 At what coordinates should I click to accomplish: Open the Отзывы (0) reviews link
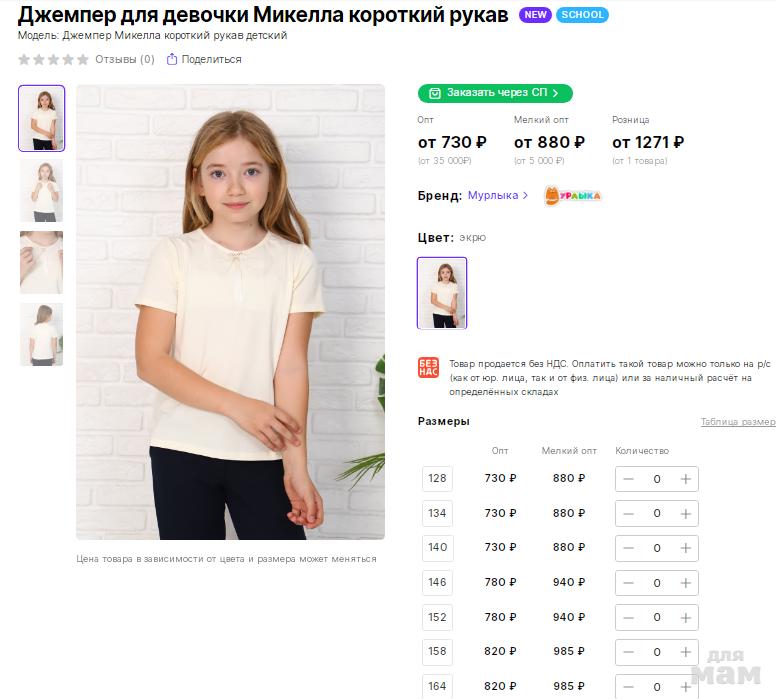[125, 59]
